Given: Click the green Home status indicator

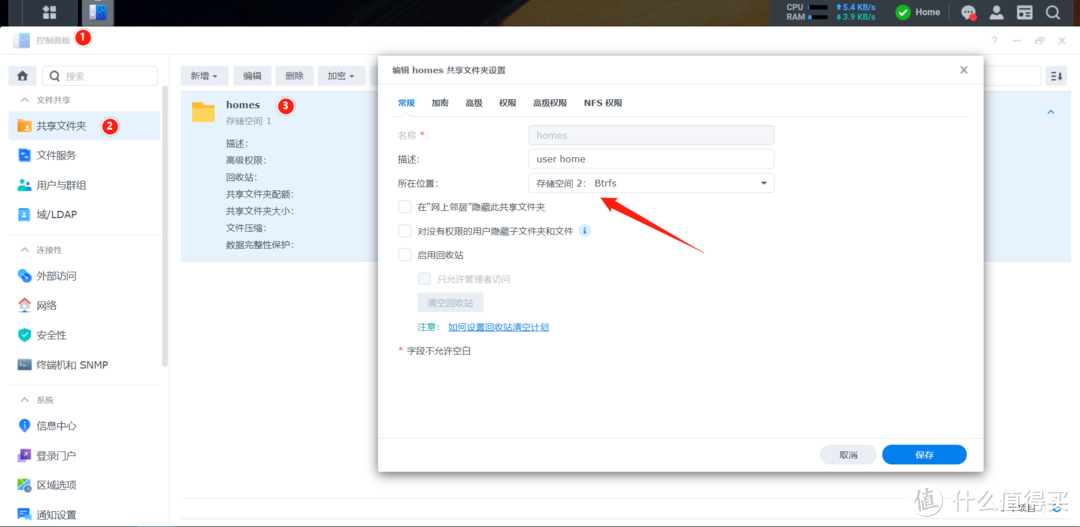Looking at the screenshot, I should point(917,12).
